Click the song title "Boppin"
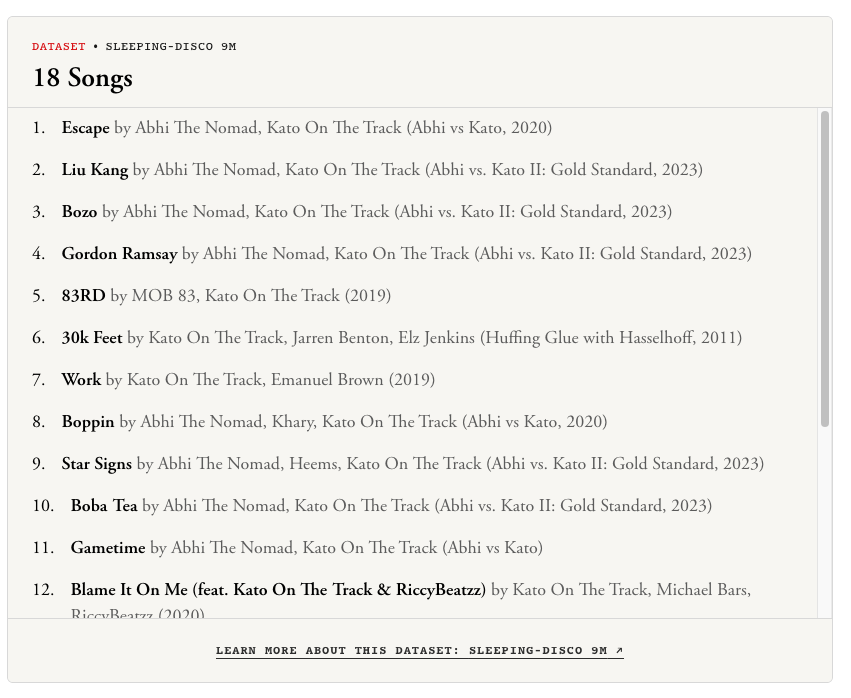This screenshot has height=698, width=851. click(88, 422)
